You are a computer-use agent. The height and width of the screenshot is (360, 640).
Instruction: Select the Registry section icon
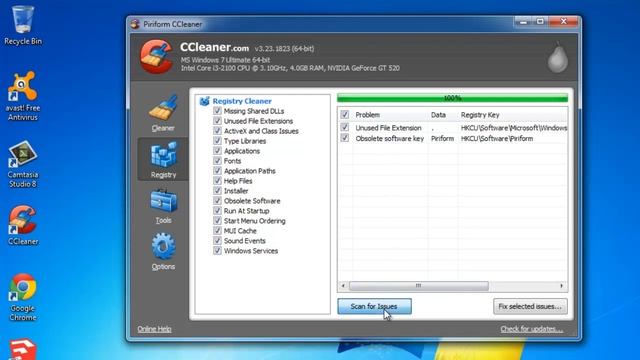[x=163, y=154]
